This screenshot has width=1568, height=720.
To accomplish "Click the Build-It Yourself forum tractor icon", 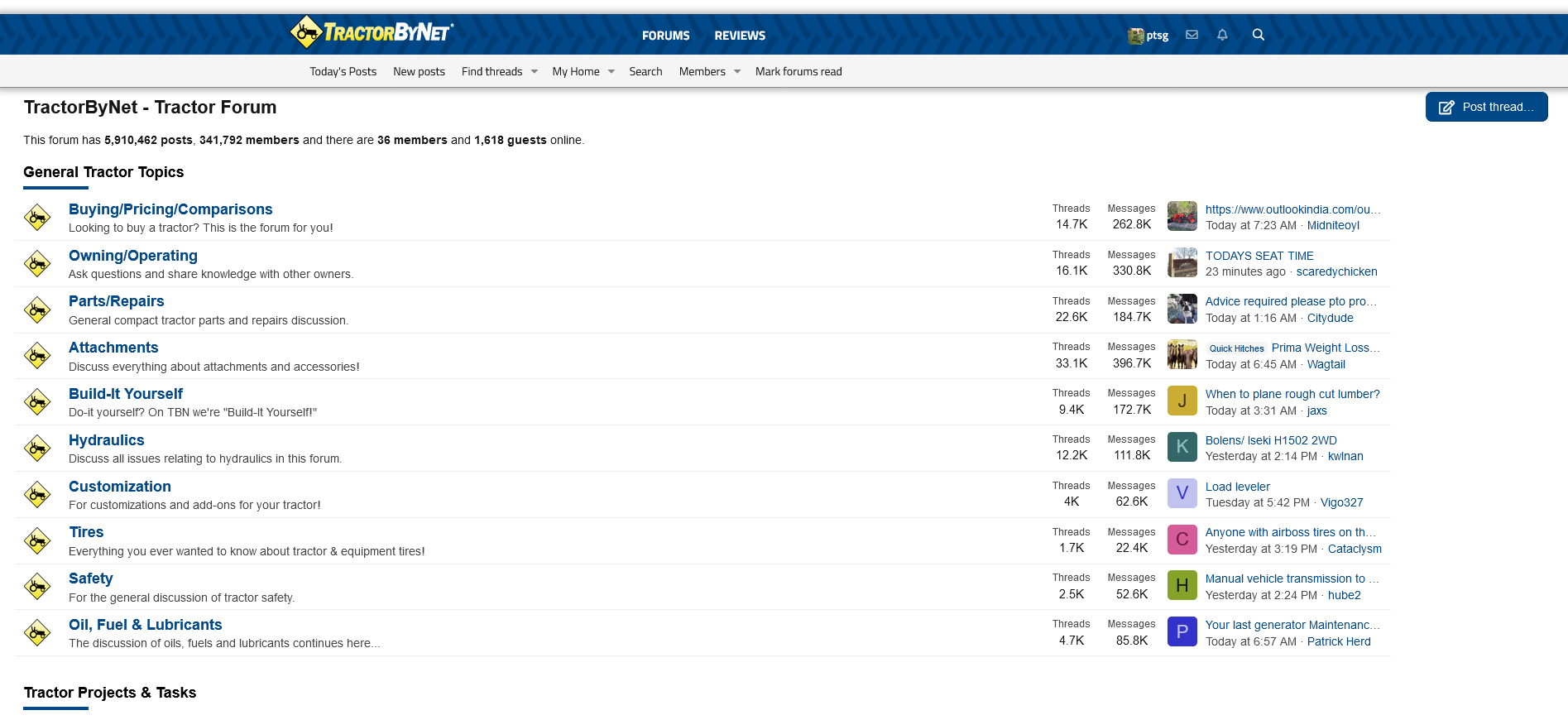I will [37, 402].
